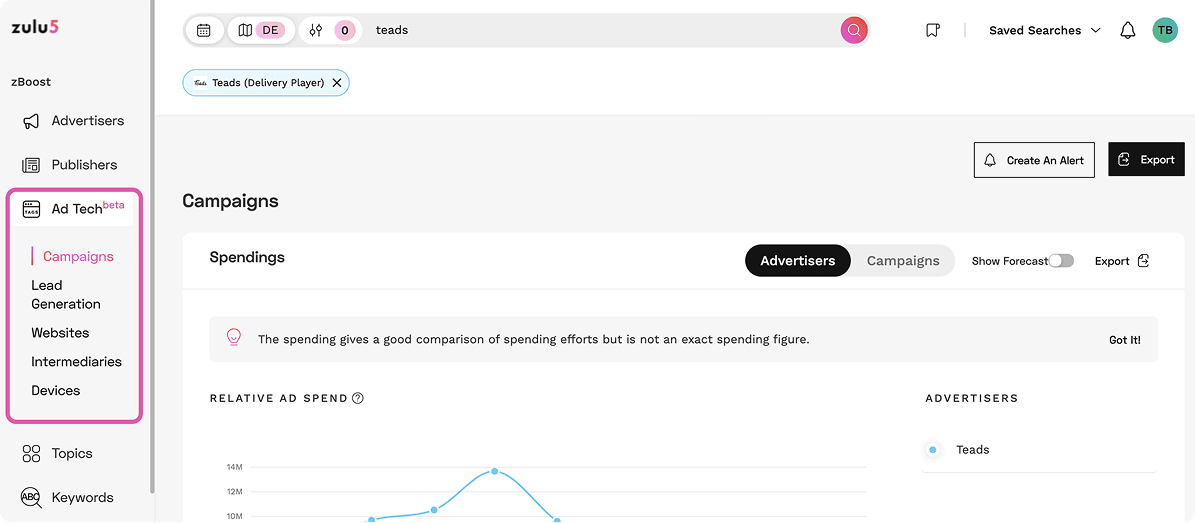Click the peak data point on spend chart

pos(494,471)
